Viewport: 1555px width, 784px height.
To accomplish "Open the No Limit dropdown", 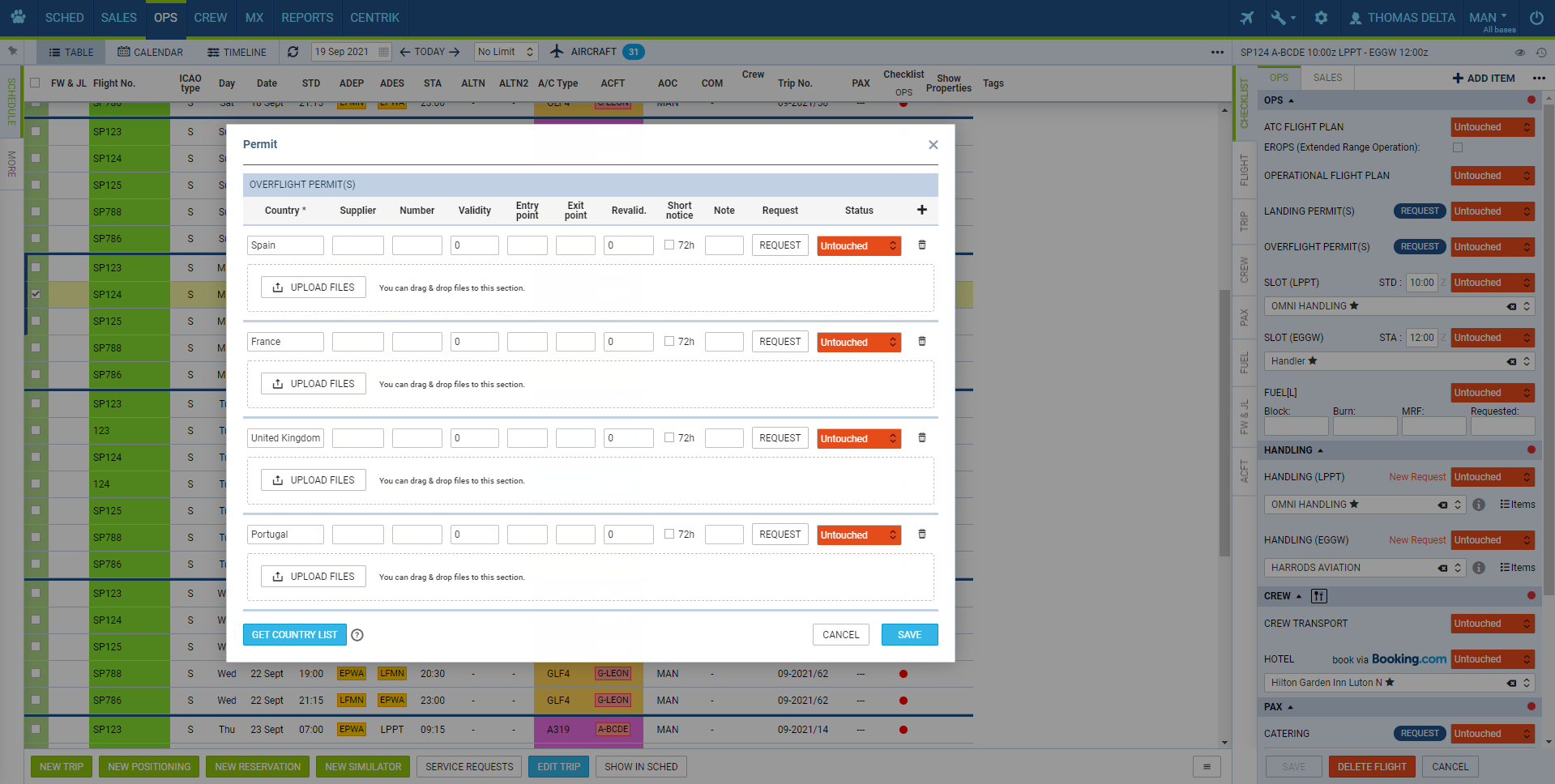I will 506,52.
